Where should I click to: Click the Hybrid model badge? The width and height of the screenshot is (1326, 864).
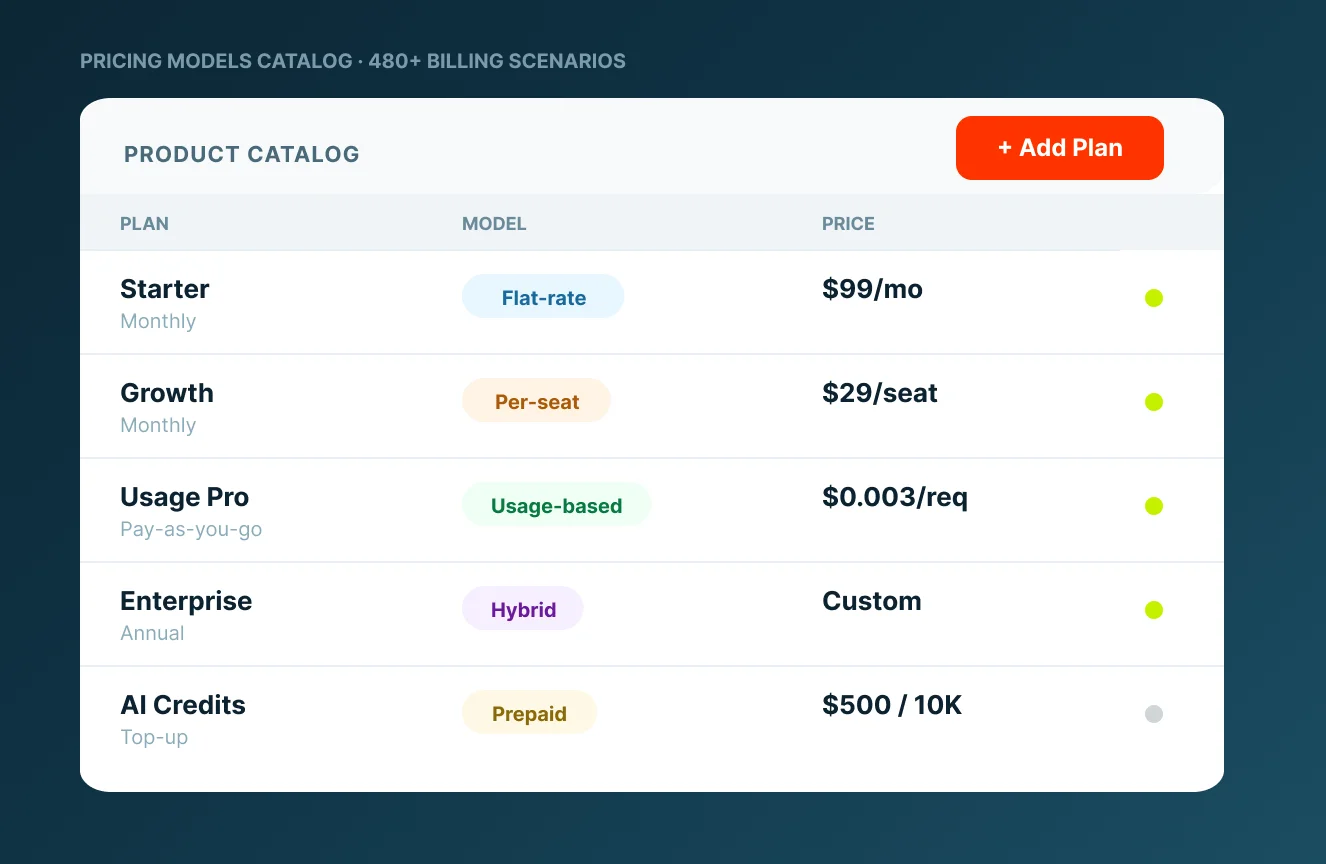coord(523,609)
